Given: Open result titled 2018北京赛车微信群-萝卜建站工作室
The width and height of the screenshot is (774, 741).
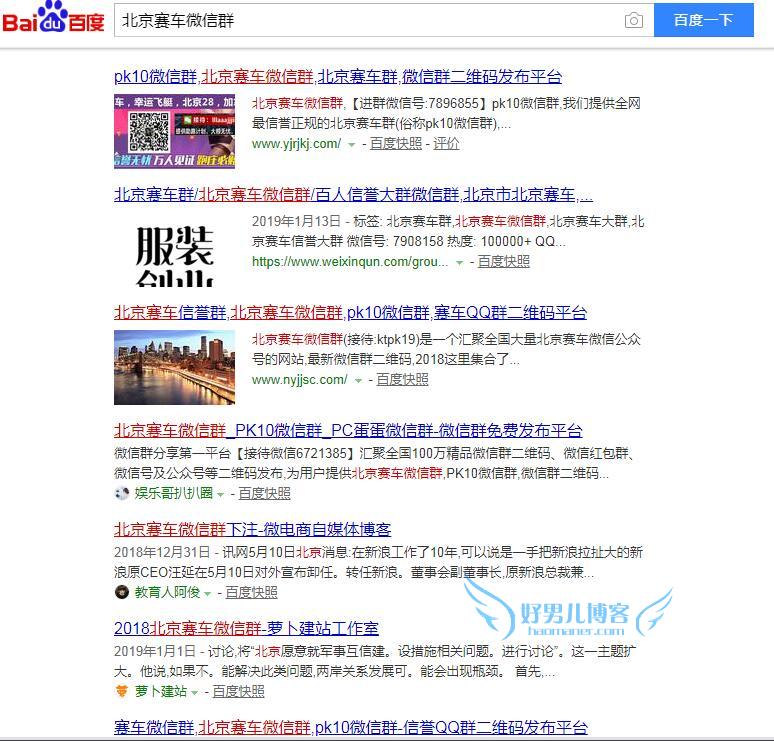Looking at the screenshot, I should [x=246, y=628].
